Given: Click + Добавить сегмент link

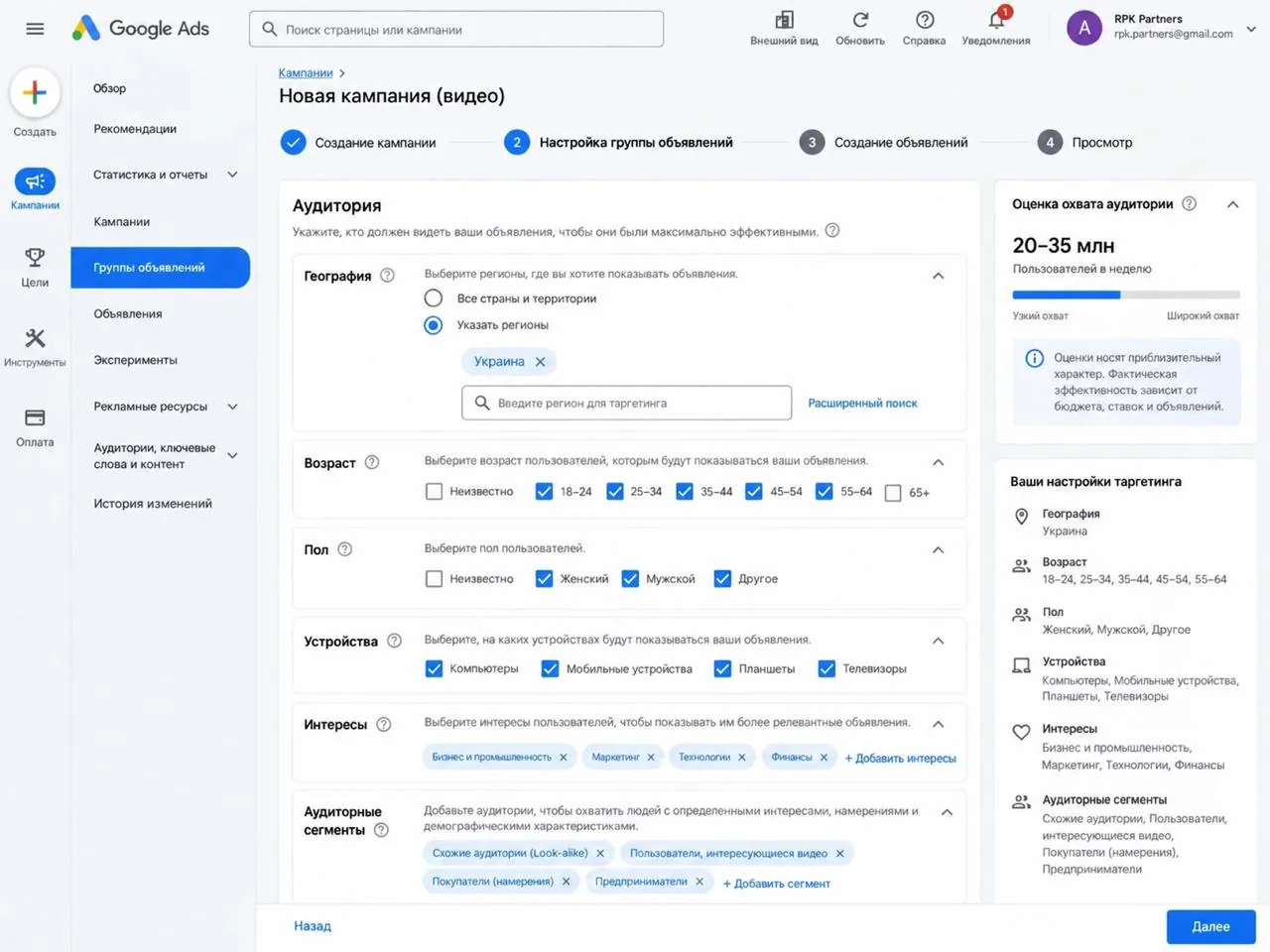Looking at the screenshot, I should (x=776, y=884).
